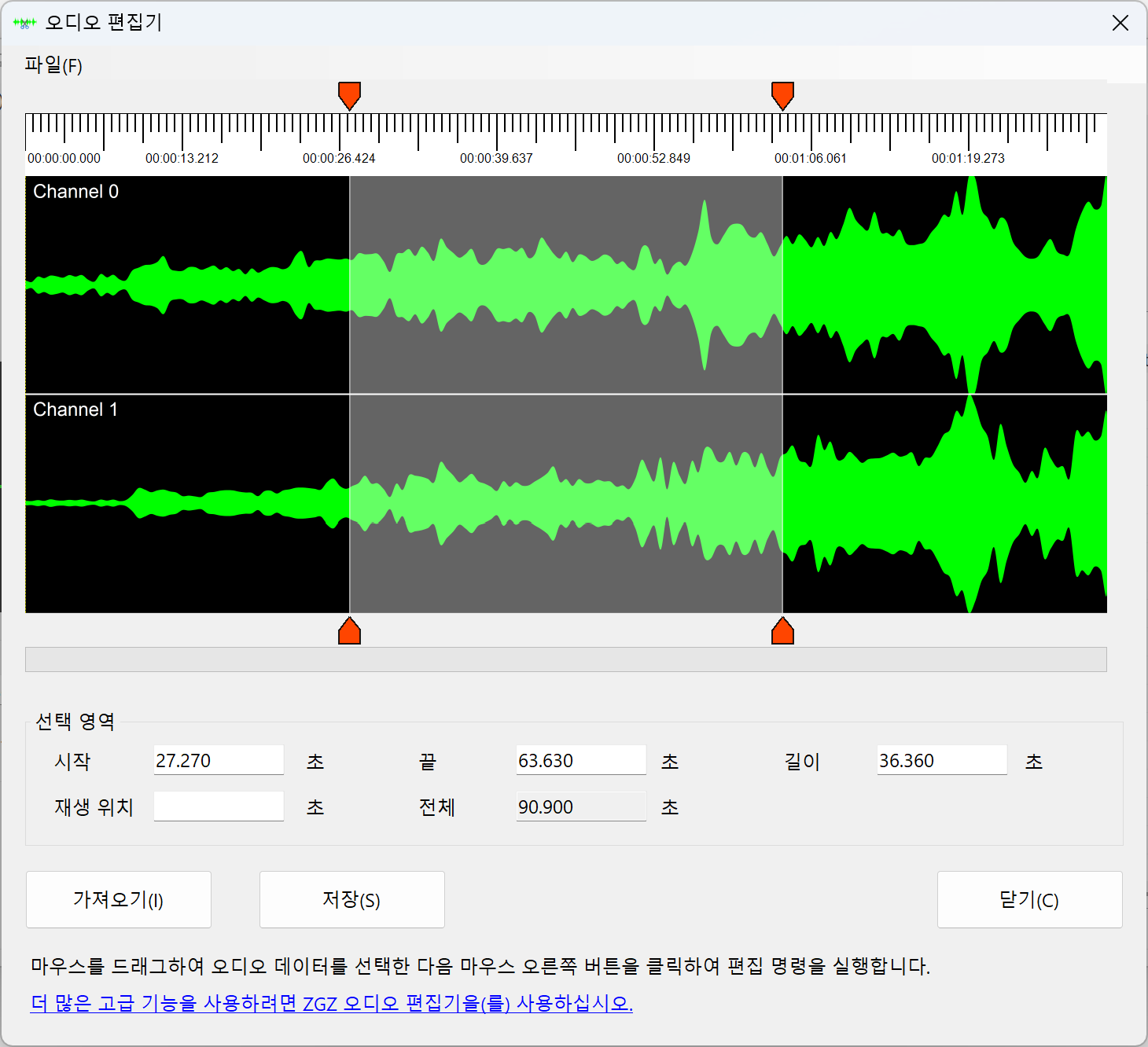Click the bottom selection start marker
This screenshot has width=1148, height=1047.
pyautogui.click(x=349, y=630)
